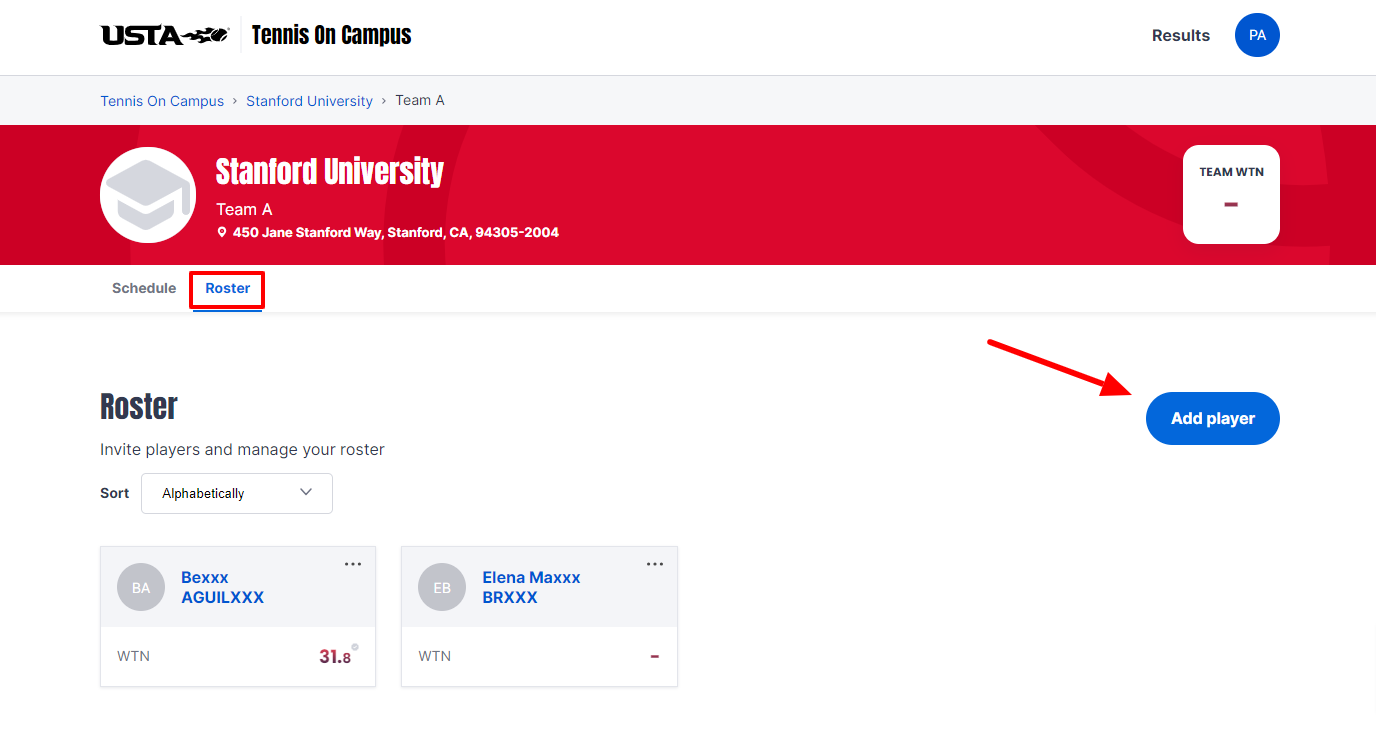Screen dimensions: 1376x740
Task: Click the Team A breadcrumb text
Action: (420, 100)
